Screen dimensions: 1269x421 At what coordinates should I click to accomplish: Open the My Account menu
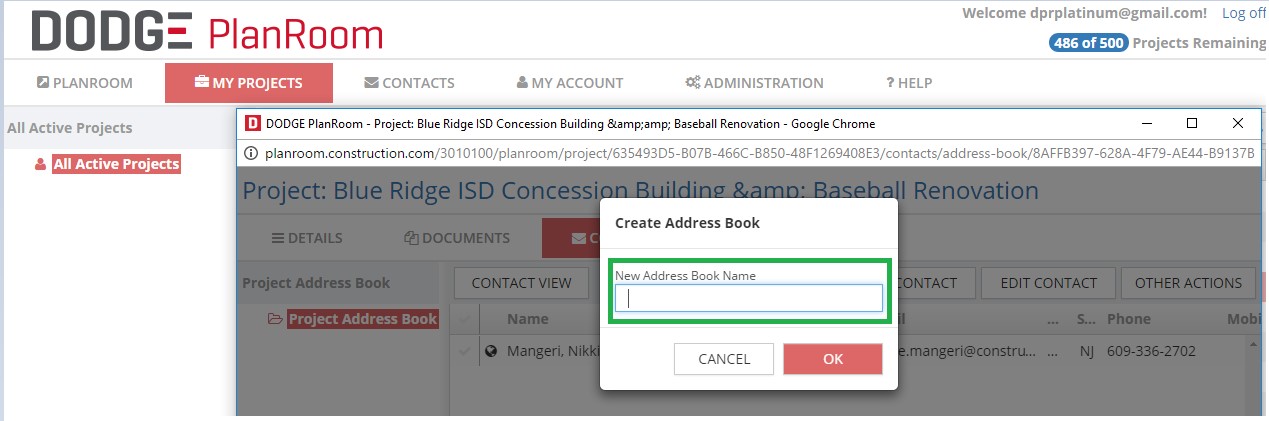click(x=569, y=83)
